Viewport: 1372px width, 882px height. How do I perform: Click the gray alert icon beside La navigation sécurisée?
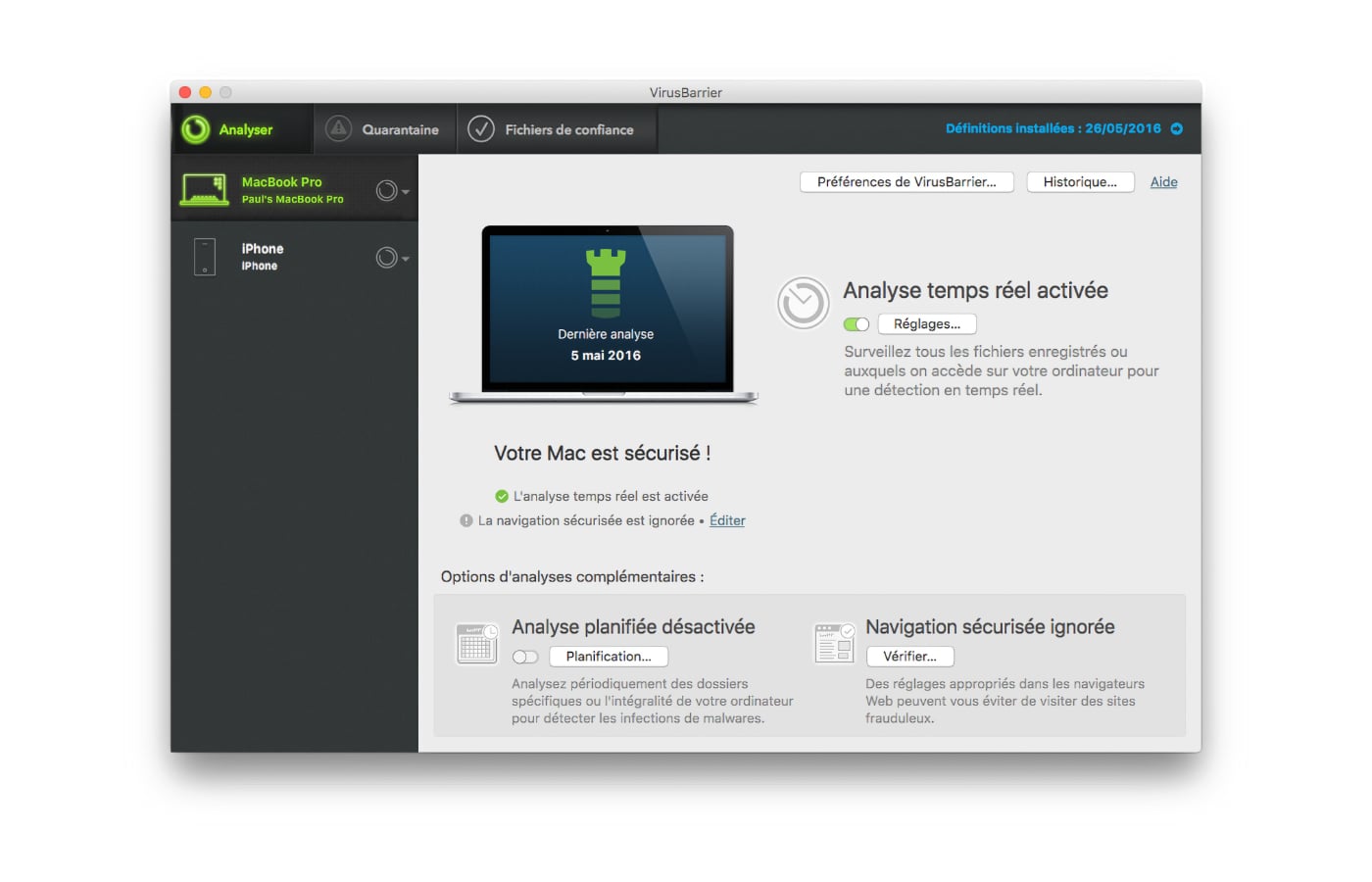(x=466, y=520)
